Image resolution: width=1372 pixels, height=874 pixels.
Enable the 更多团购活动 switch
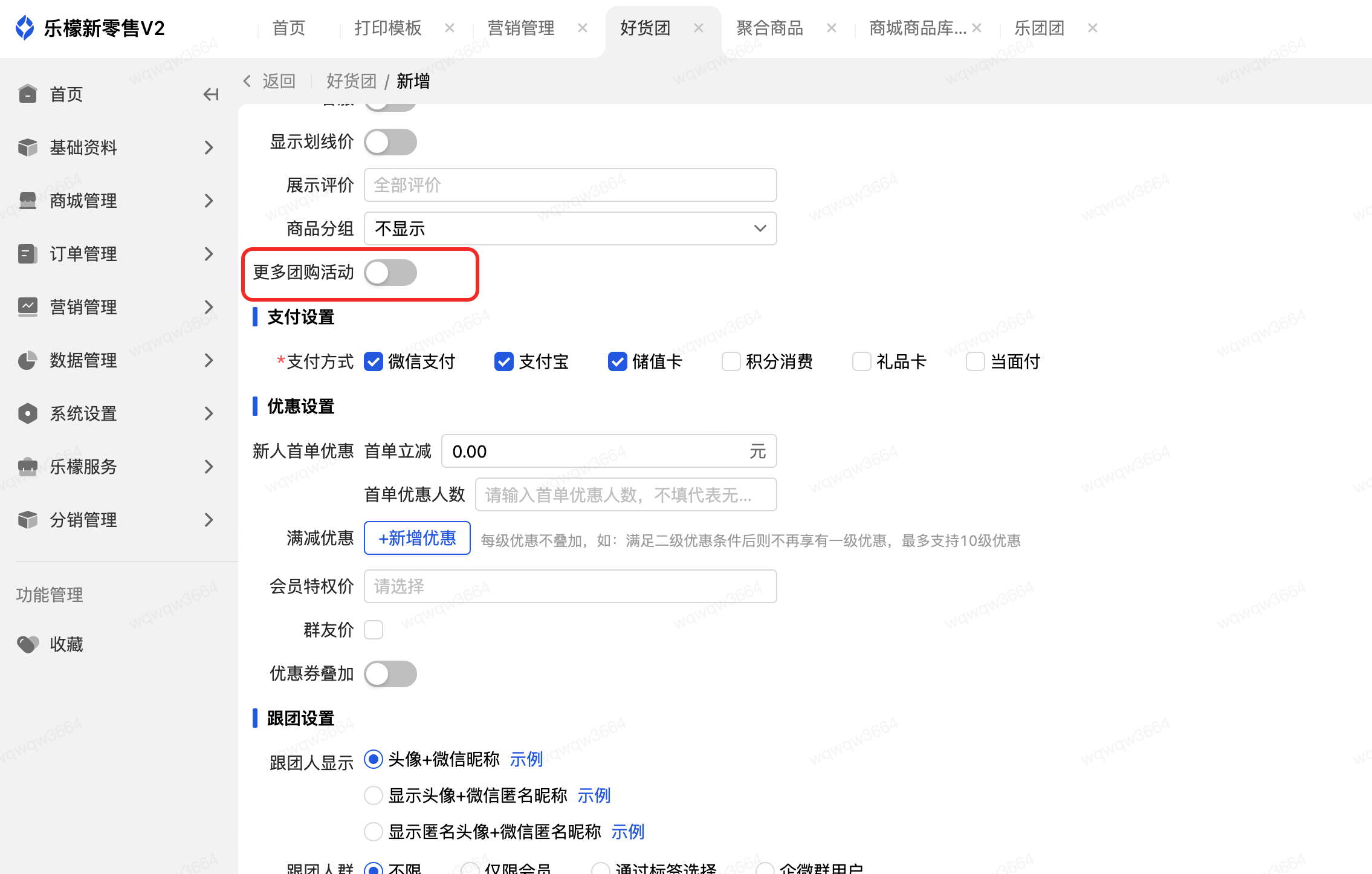tap(390, 273)
